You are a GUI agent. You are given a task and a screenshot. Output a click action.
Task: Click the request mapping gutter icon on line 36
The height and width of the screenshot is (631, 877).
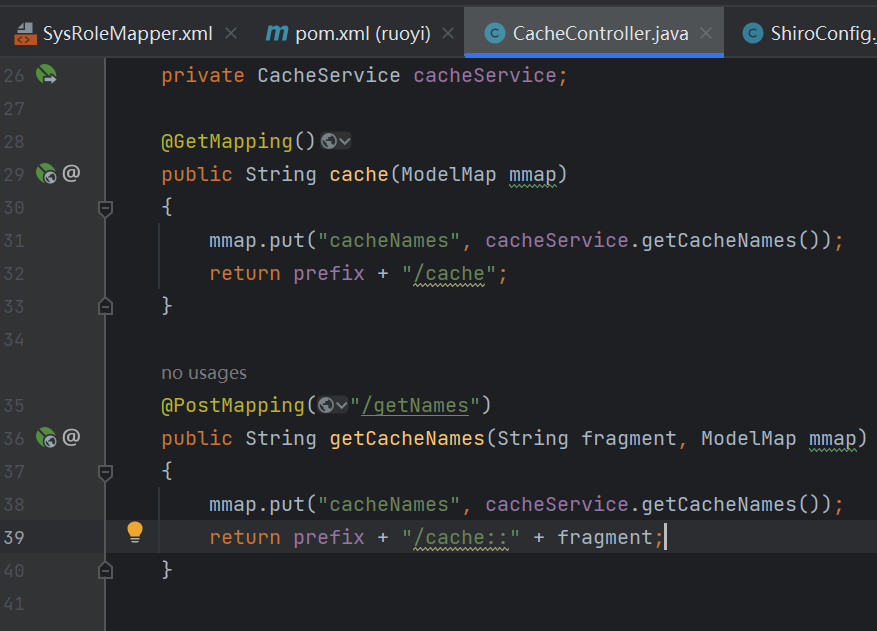46,437
